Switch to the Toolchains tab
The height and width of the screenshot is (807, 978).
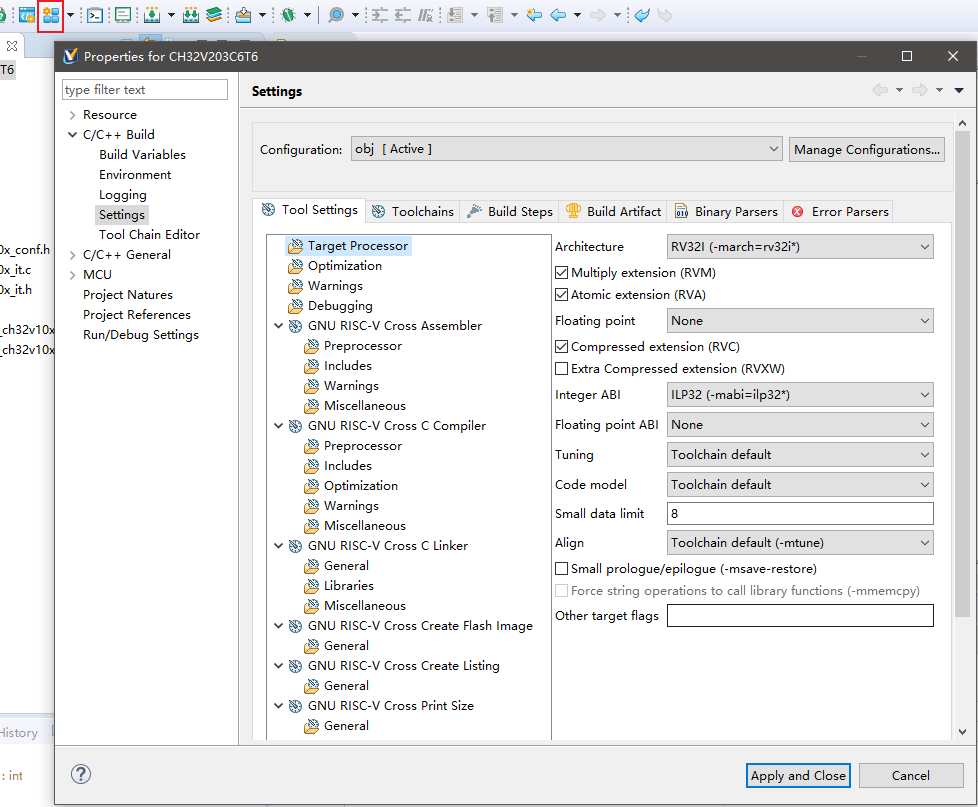coord(413,211)
